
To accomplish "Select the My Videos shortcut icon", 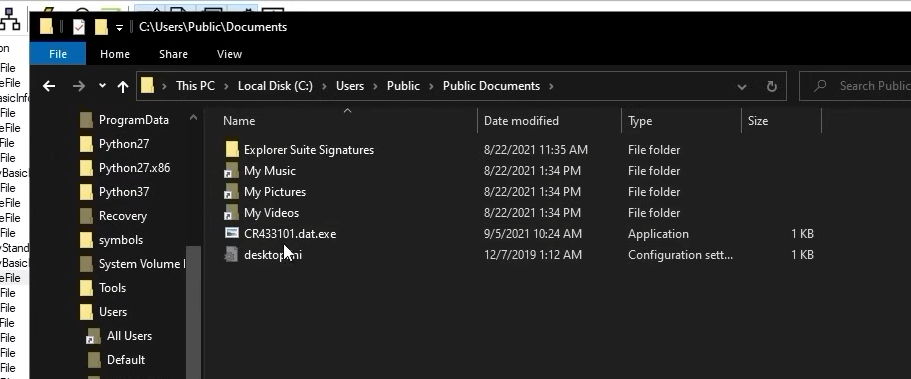I will (x=231, y=213).
